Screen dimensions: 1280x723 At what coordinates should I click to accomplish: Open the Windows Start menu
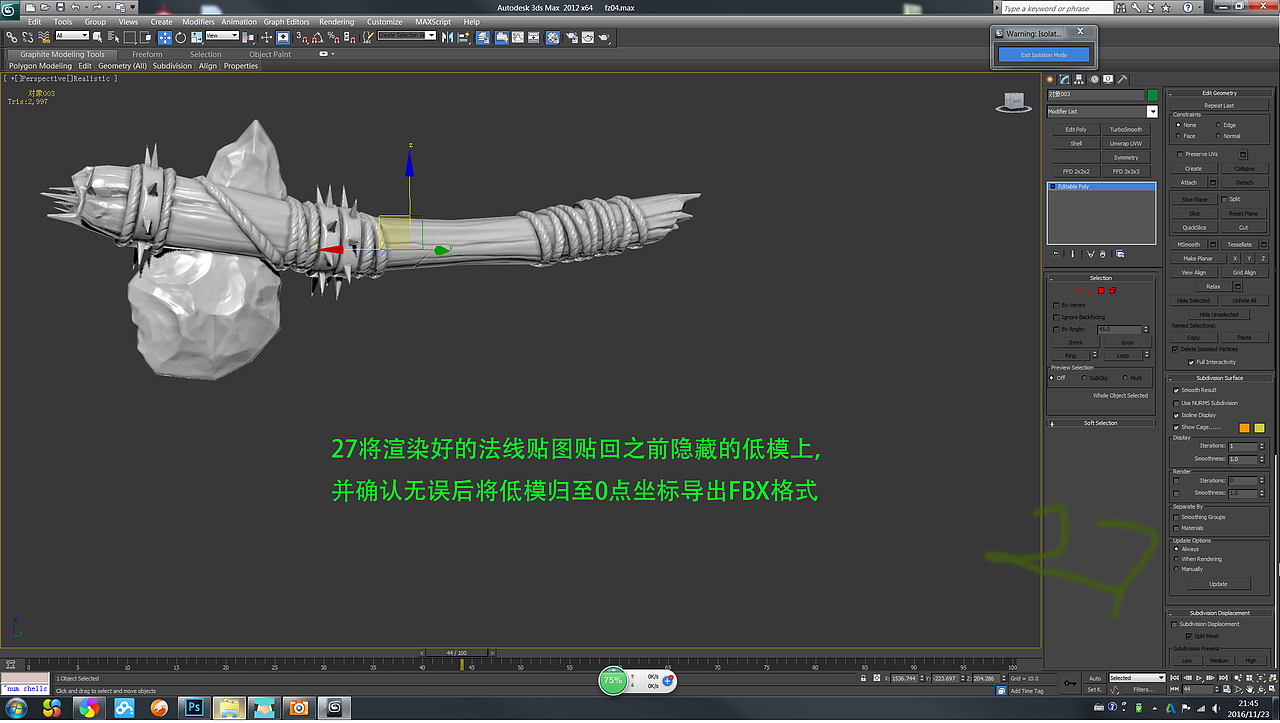[x=17, y=708]
